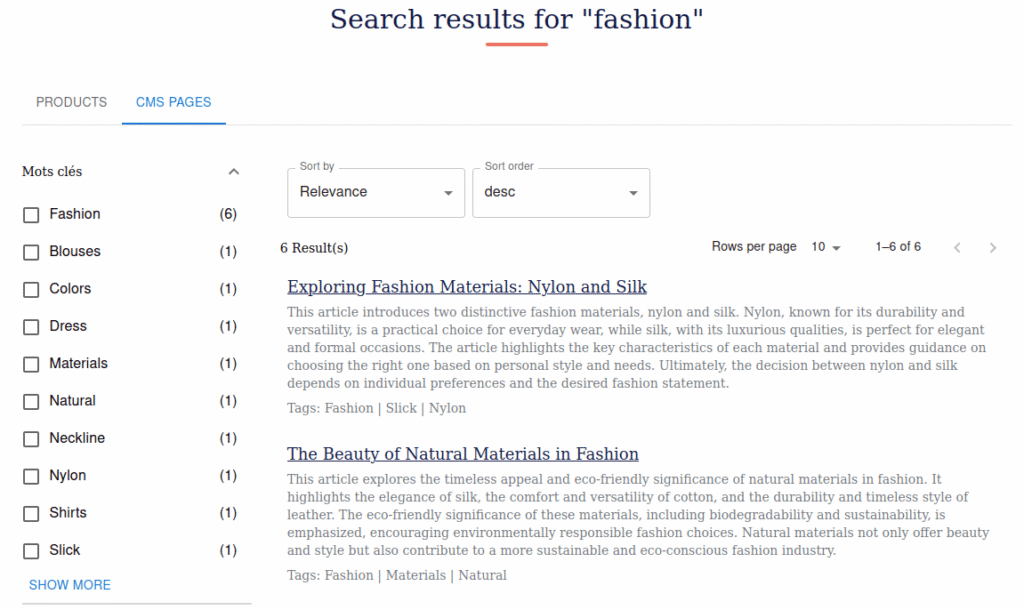Enable the Colors filter checkbox
The height and width of the screenshot is (610, 1024).
pyautogui.click(x=31, y=290)
